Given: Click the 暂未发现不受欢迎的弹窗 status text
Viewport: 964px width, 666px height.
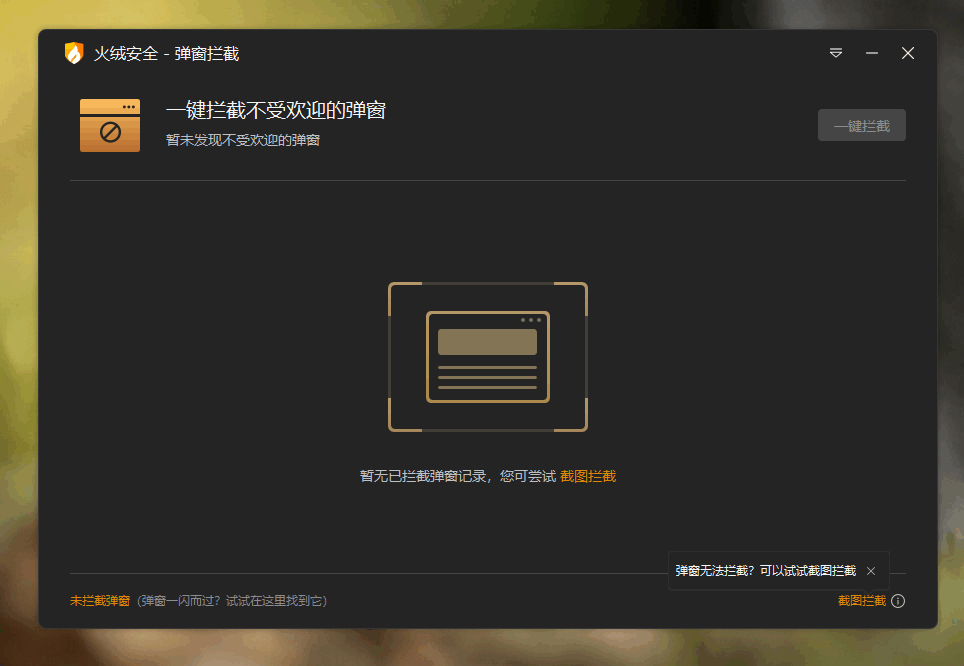Looking at the screenshot, I should pos(242,140).
